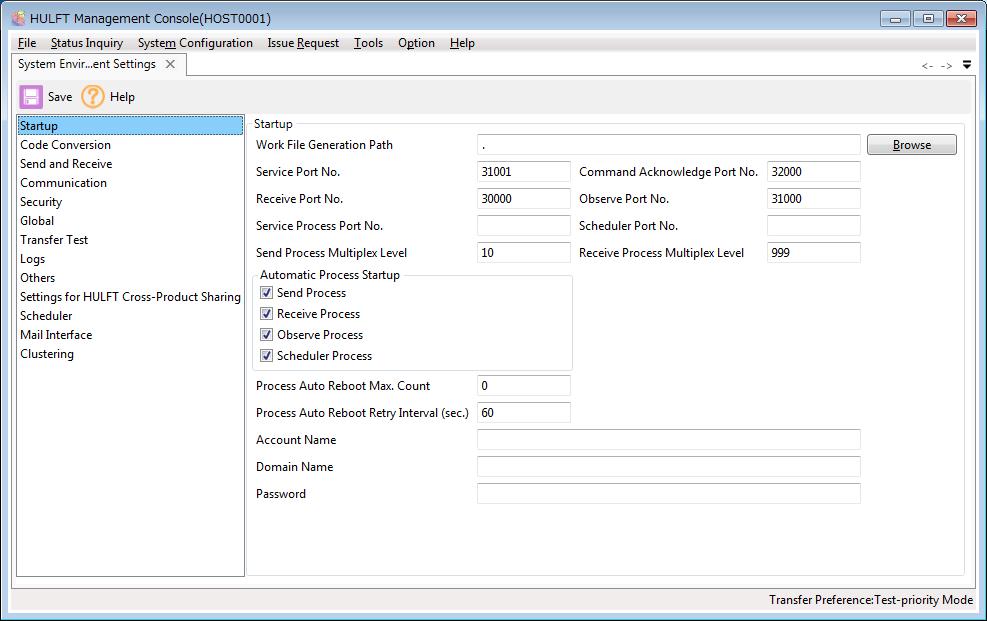
Task: Open the Issue Request menu
Action: 303,43
